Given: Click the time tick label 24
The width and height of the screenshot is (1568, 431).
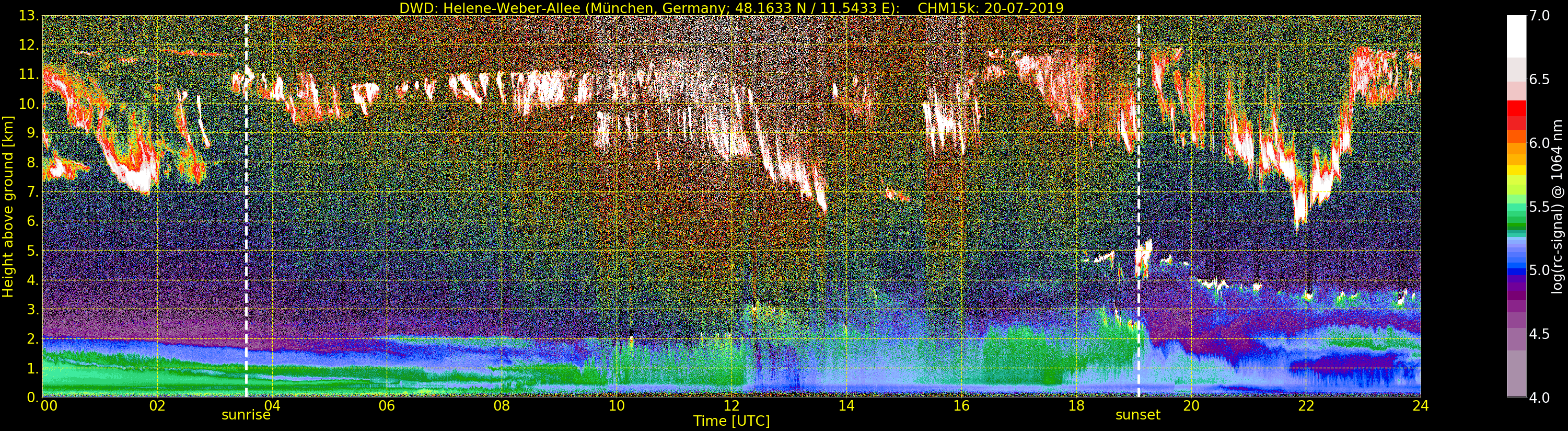Looking at the screenshot, I should 1420,405.
